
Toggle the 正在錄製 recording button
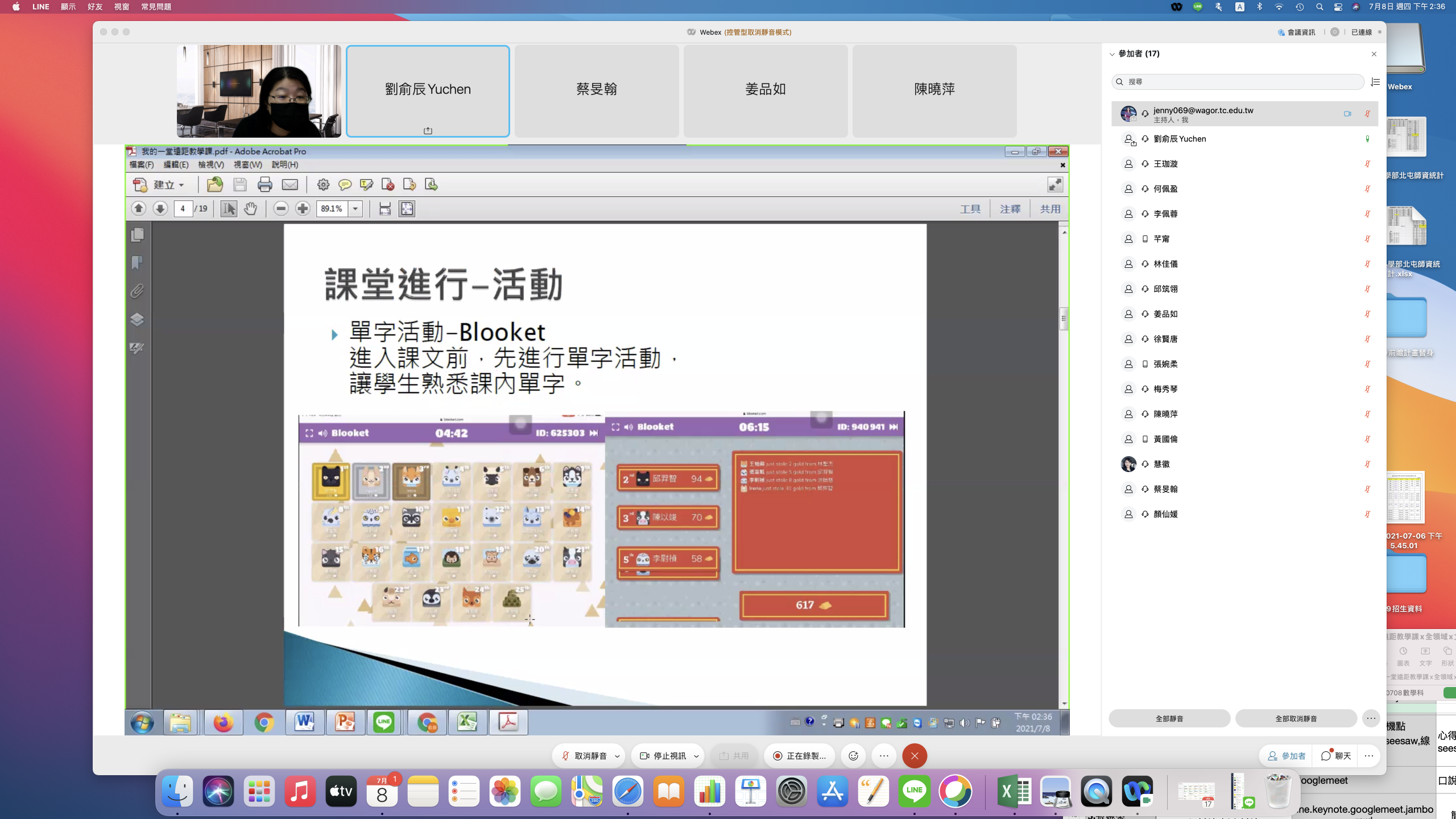coord(799,756)
